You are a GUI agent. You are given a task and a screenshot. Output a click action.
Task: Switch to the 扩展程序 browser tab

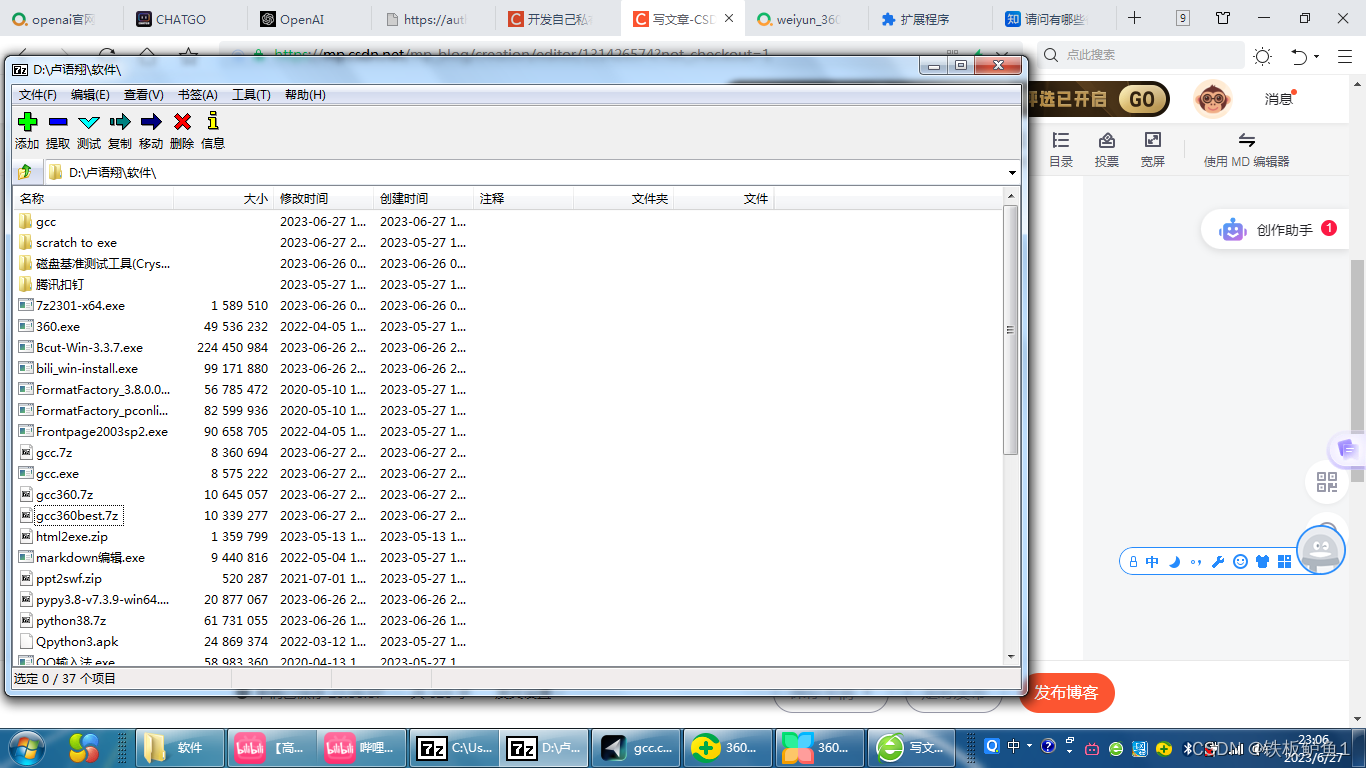(925, 19)
